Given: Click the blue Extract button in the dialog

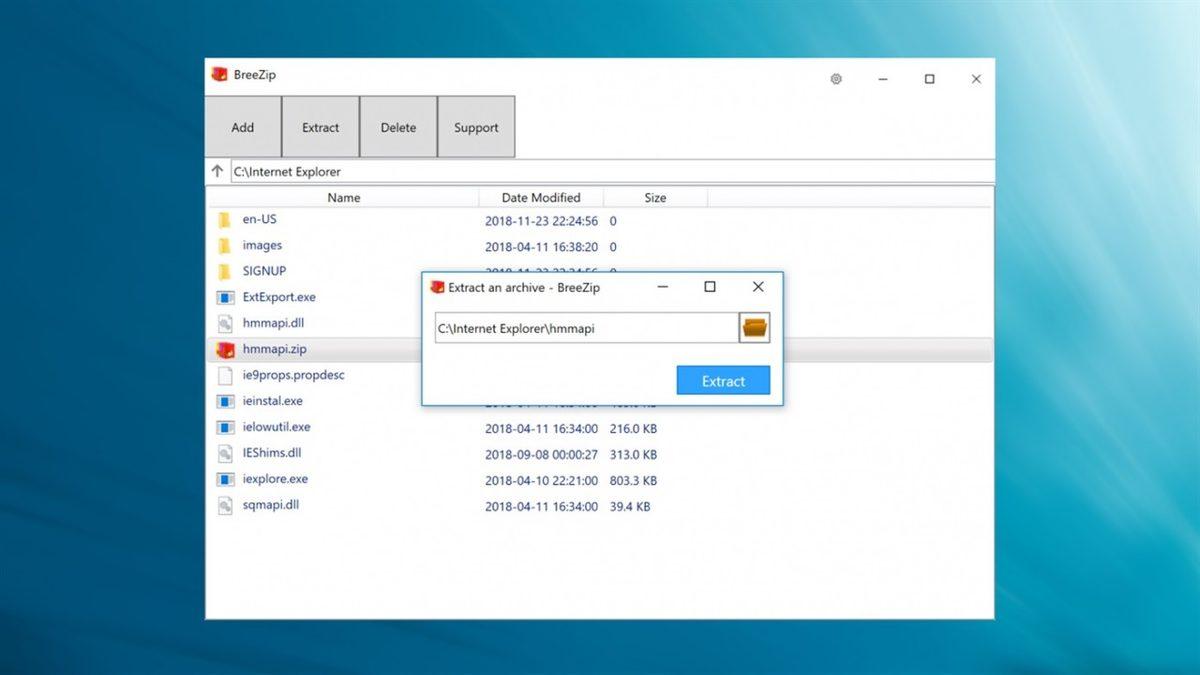Looking at the screenshot, I should [x=722, y=380].
